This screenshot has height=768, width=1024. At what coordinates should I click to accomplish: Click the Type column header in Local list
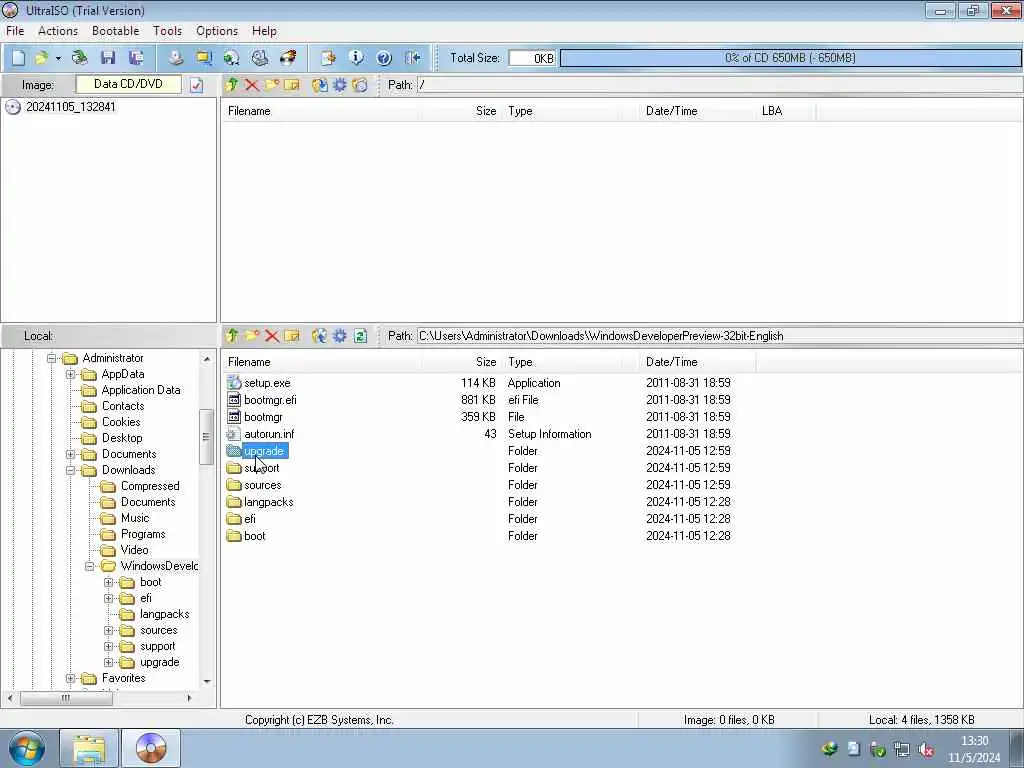(x=571, y=362)
